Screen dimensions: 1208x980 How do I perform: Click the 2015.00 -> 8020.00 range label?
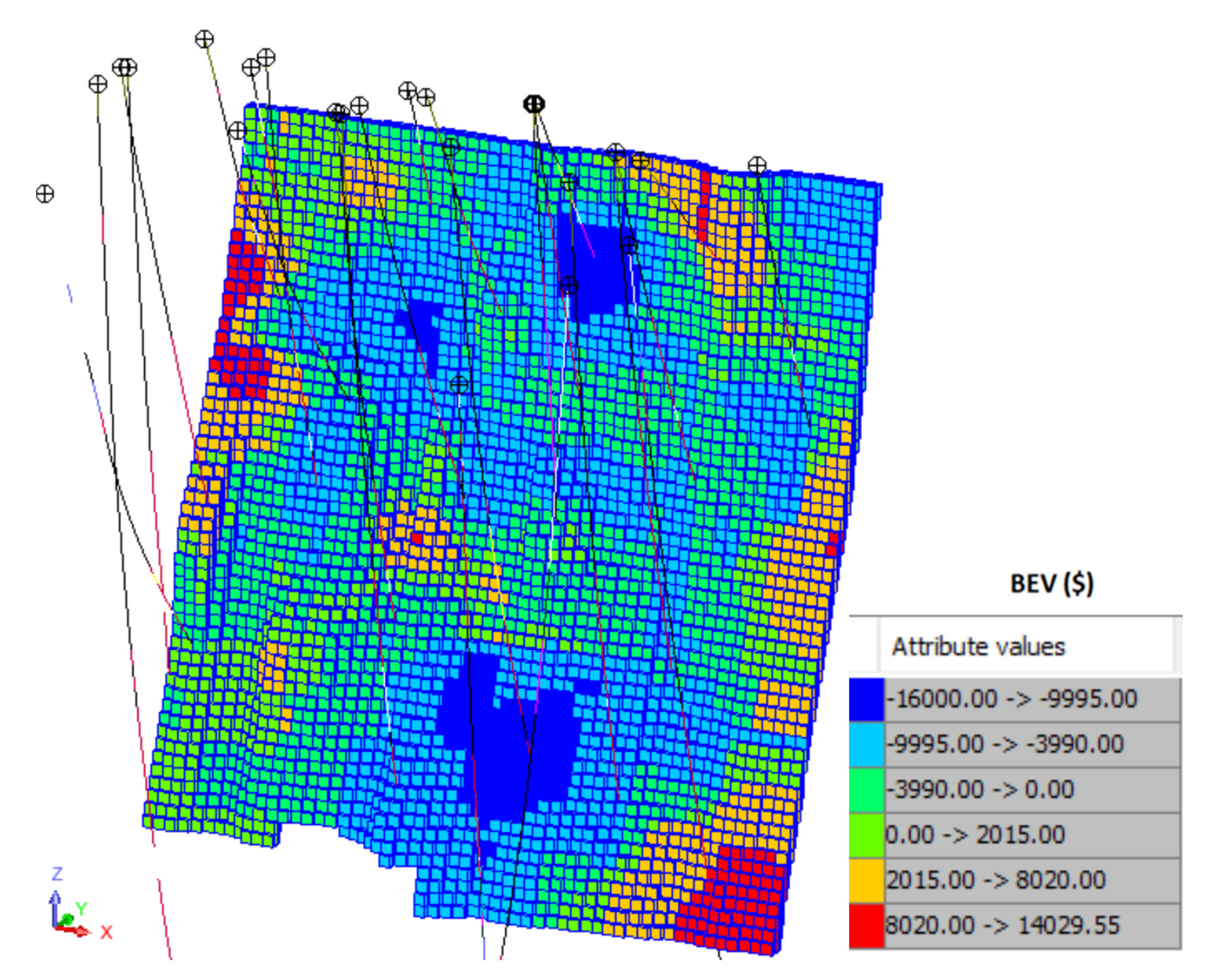pos(995,880)
